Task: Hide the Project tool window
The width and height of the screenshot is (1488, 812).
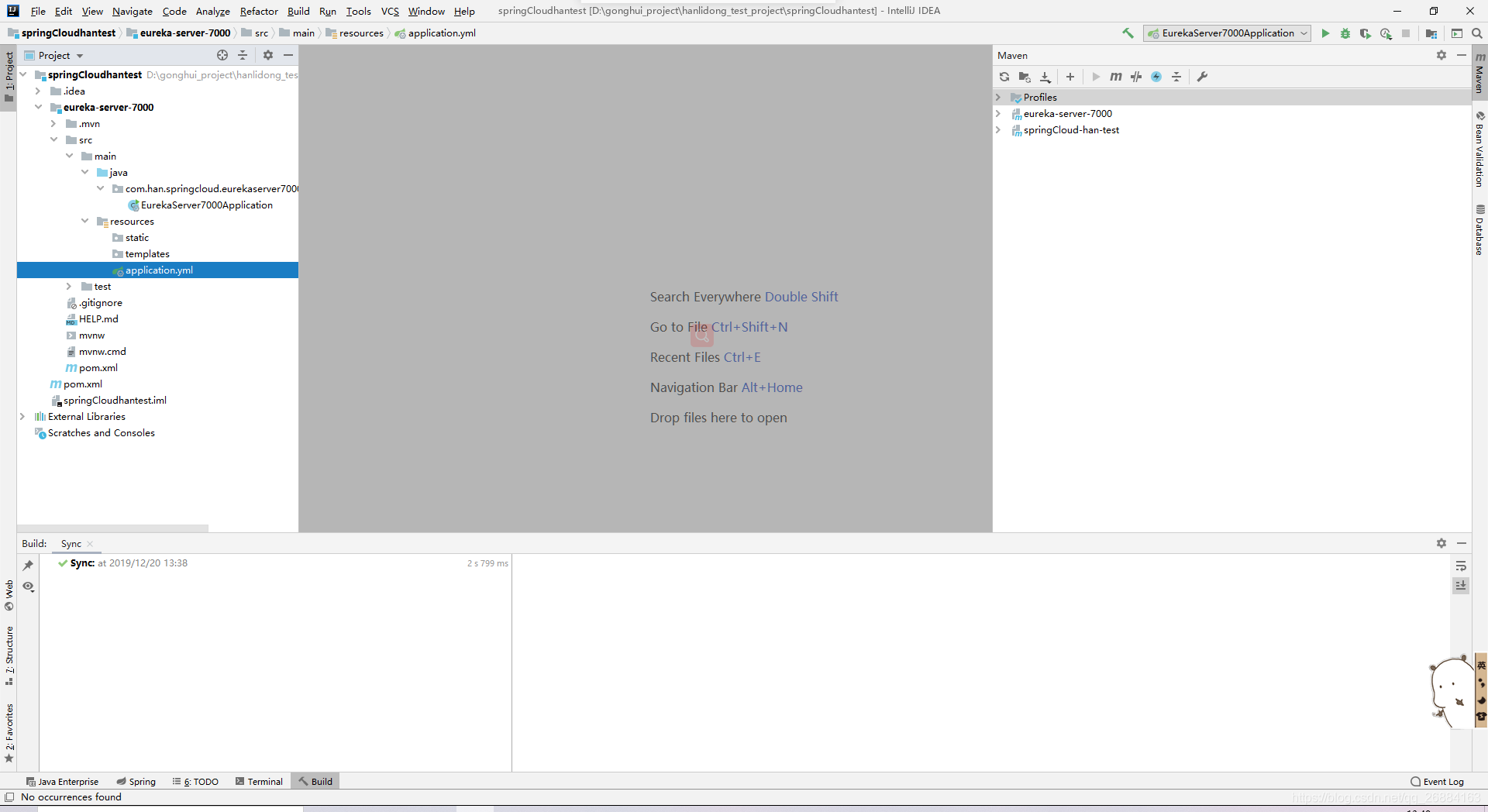Action: pyautogui.click(x=288, y=55)
